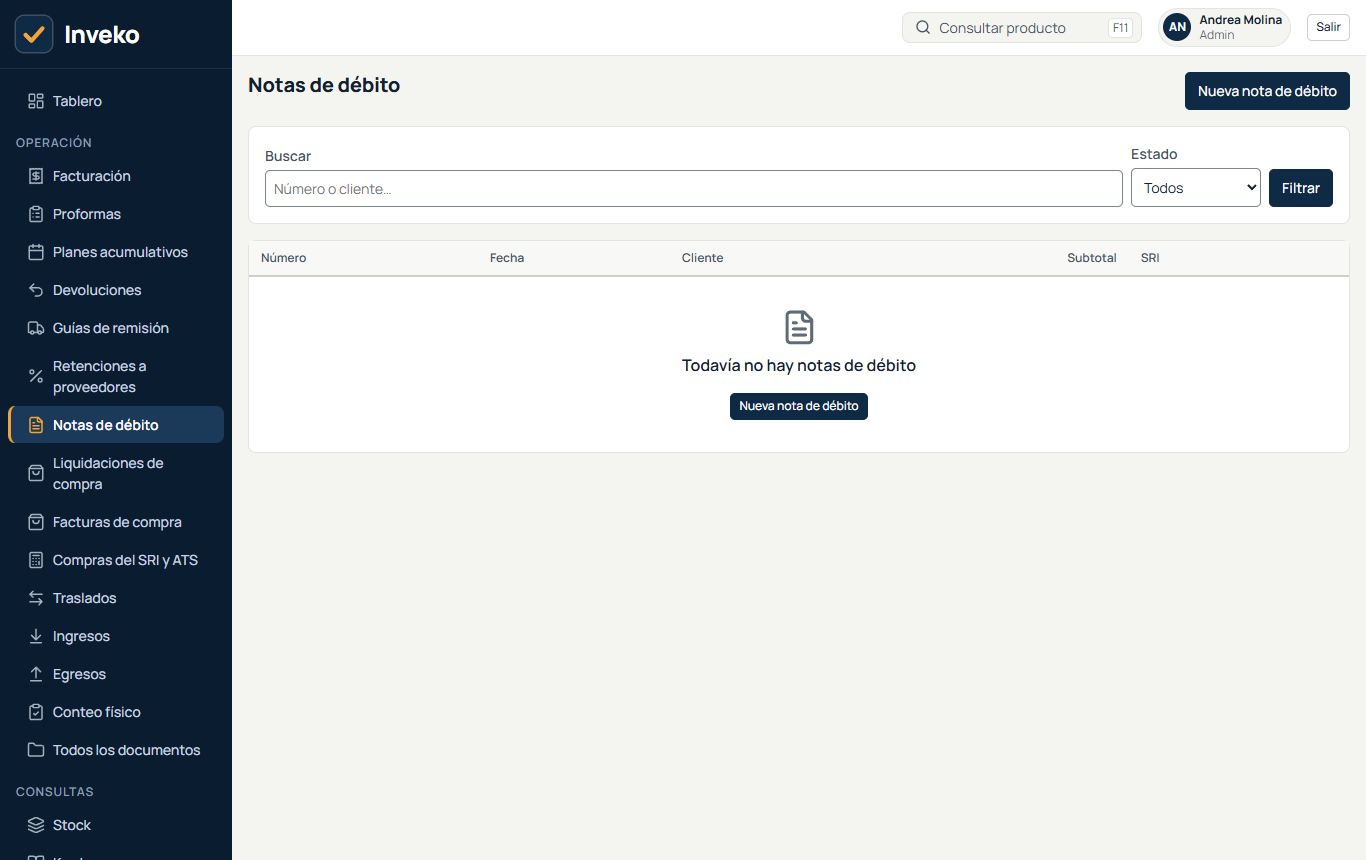Select Devoluciones from the sidebar
This screenshot has height=860, width=1366.
click(x=116, y=290)
